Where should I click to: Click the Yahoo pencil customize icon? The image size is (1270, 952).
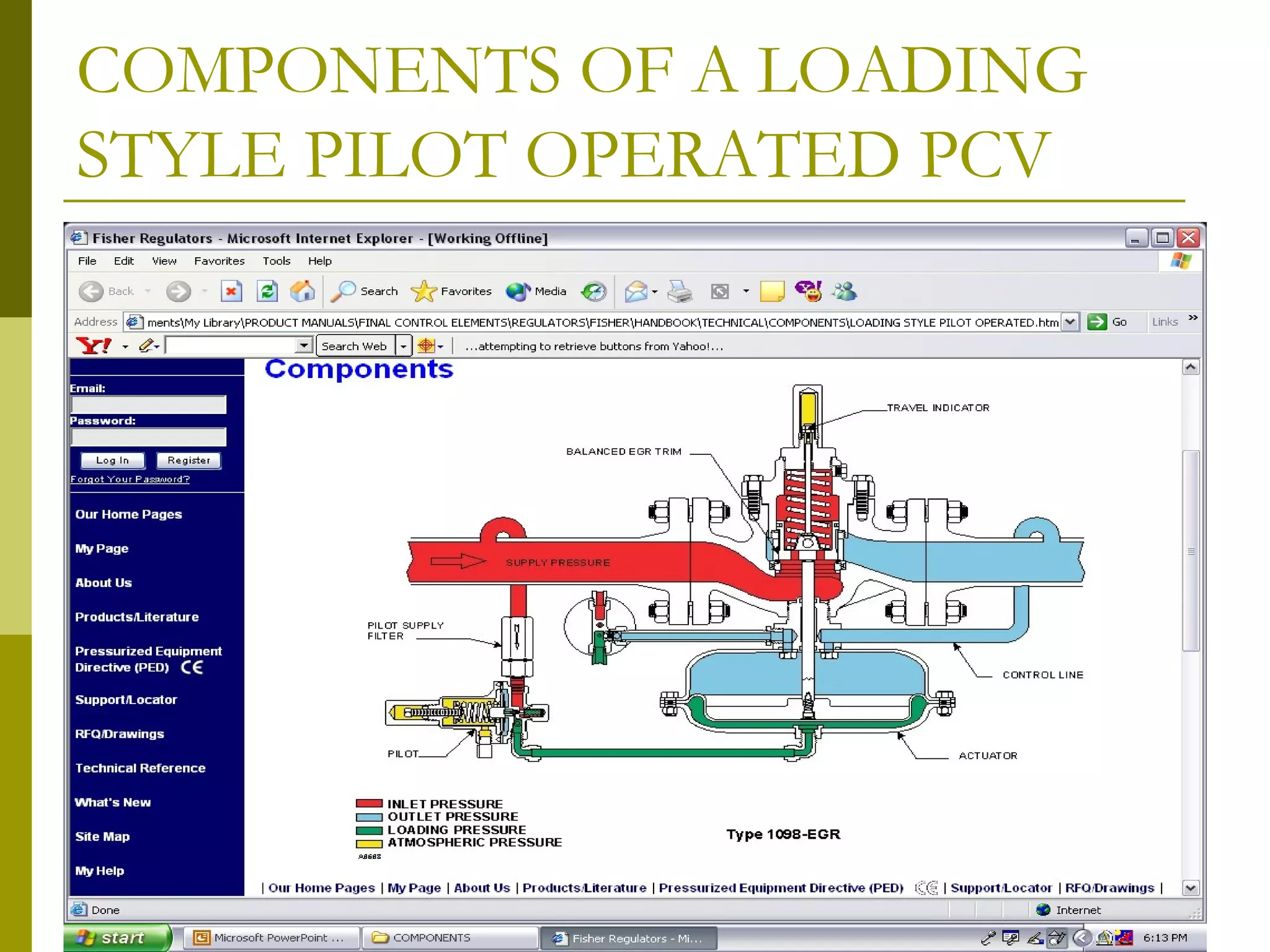click(x=146, y=346)
